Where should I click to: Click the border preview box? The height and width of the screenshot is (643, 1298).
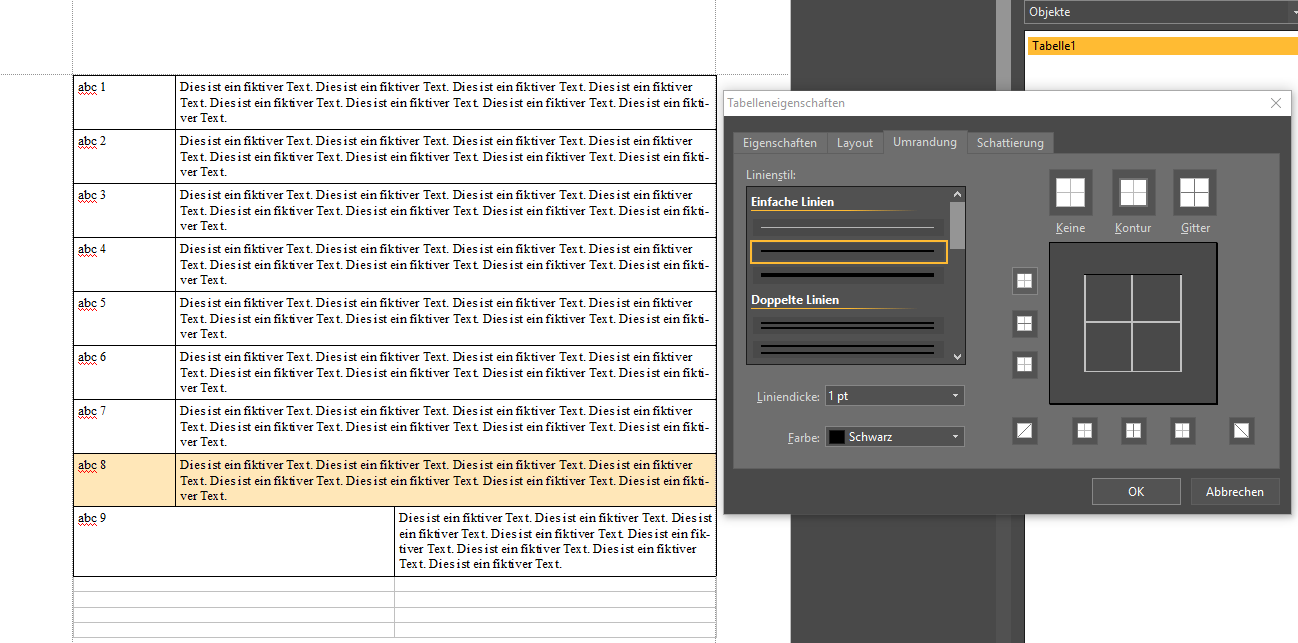tap(1133, 323)
